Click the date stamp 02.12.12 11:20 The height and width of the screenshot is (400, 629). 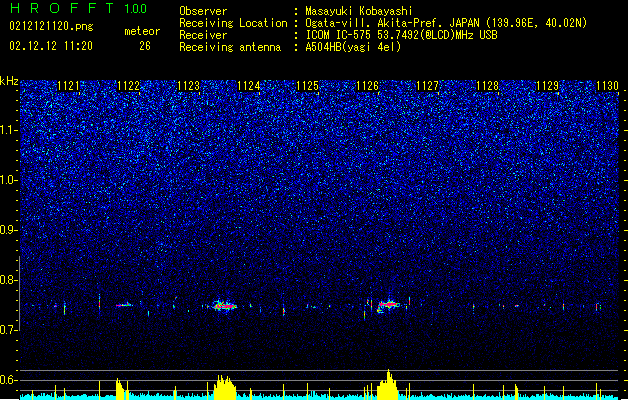click(51, 45)
